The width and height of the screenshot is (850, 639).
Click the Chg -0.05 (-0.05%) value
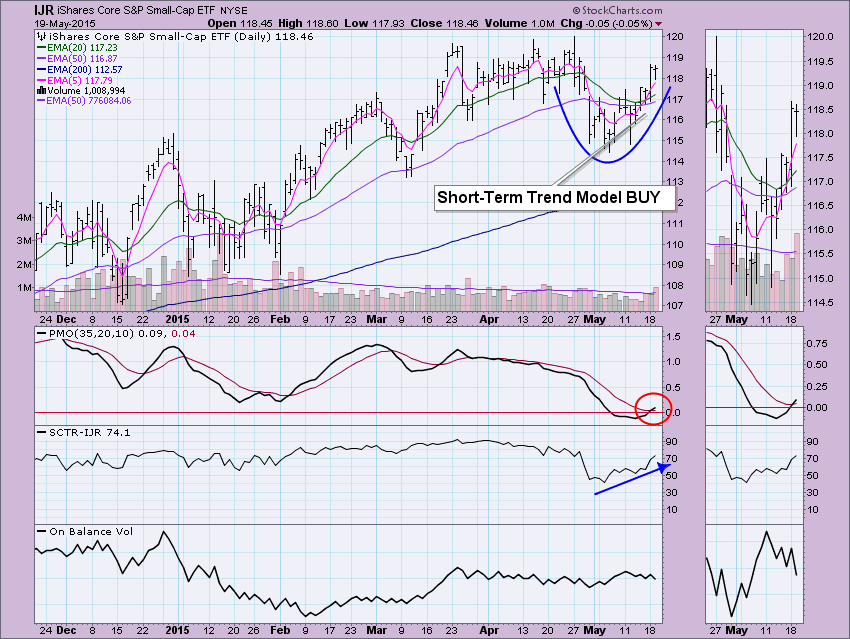pos(606,23)
